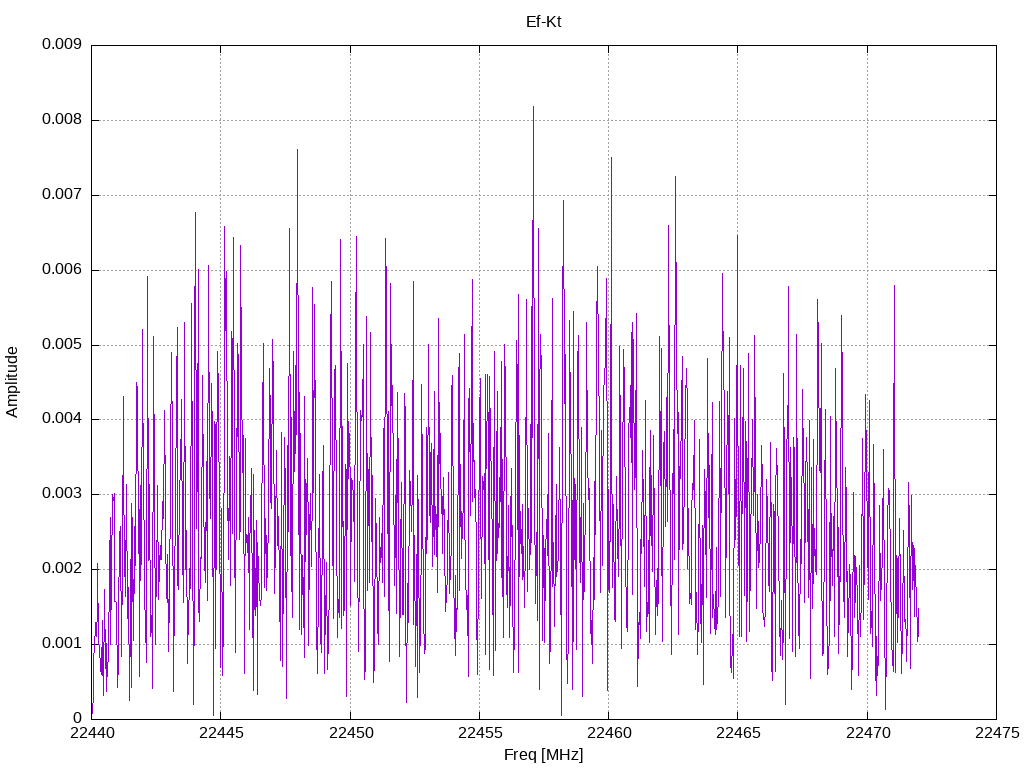Image resolution: width=1024 pixels, height=768 pixels.
Task: Click x-axis tick value 22455
Action: click(x=480, y=733)
